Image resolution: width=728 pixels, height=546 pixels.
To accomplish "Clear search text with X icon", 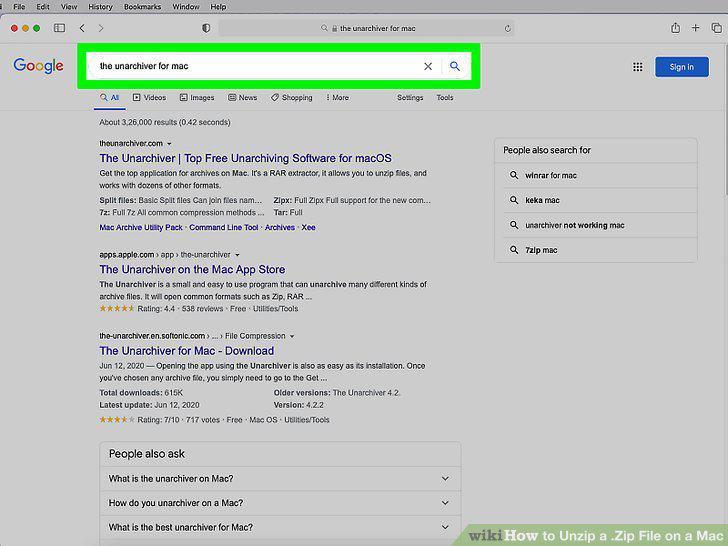I will tap(428, 66).
